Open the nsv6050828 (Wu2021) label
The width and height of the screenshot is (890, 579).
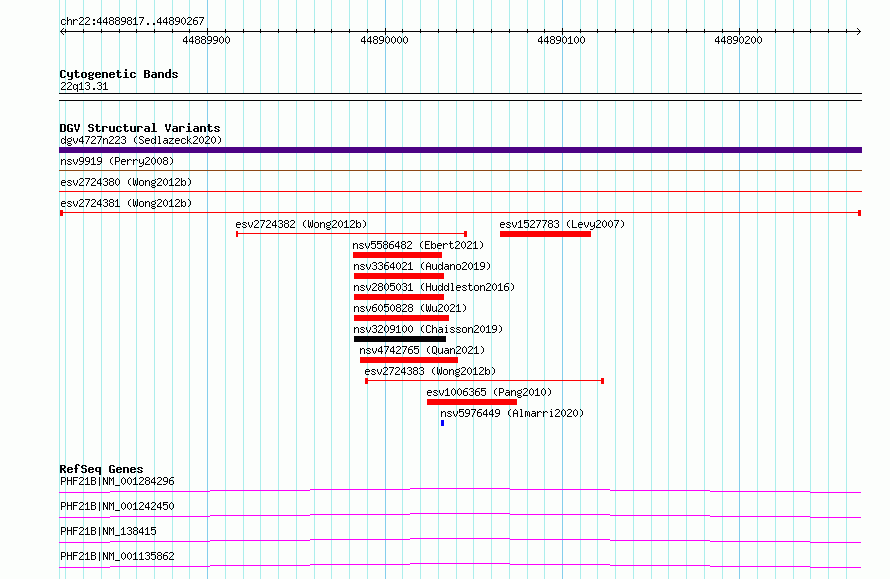[410, 308]
